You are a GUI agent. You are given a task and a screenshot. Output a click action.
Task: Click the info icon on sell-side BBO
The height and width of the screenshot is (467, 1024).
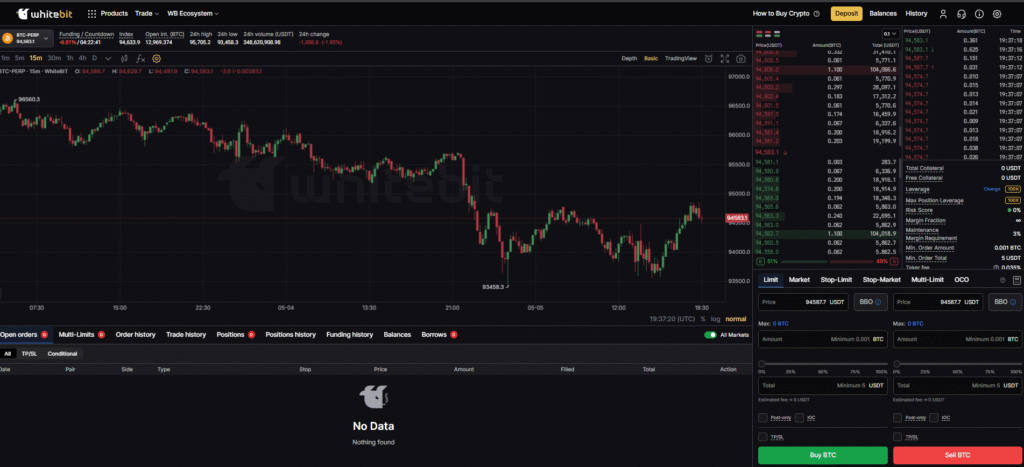[1012, 302]
